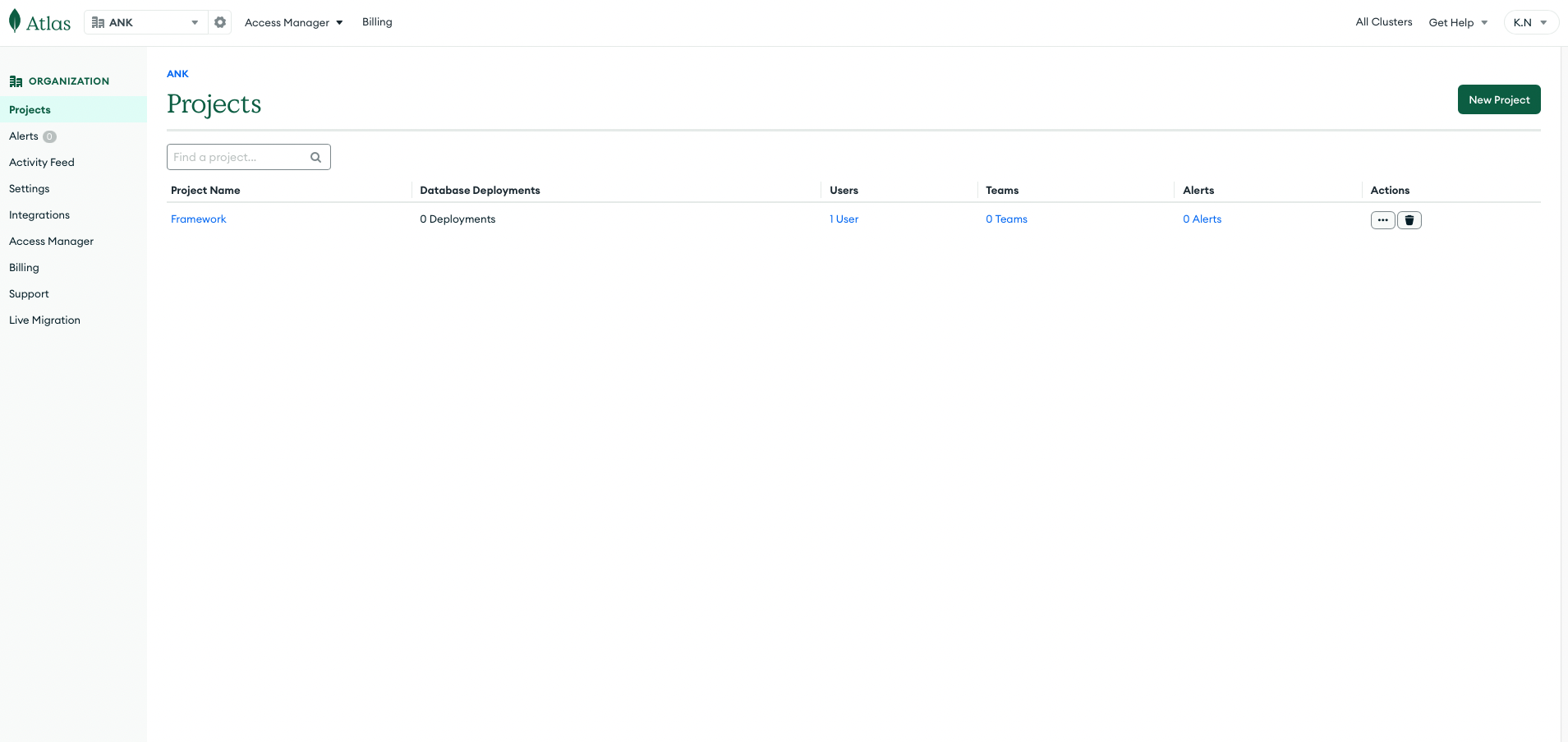Open the 0 Teams link
Screen dimensions: 1568x742
coord(1006,219)
